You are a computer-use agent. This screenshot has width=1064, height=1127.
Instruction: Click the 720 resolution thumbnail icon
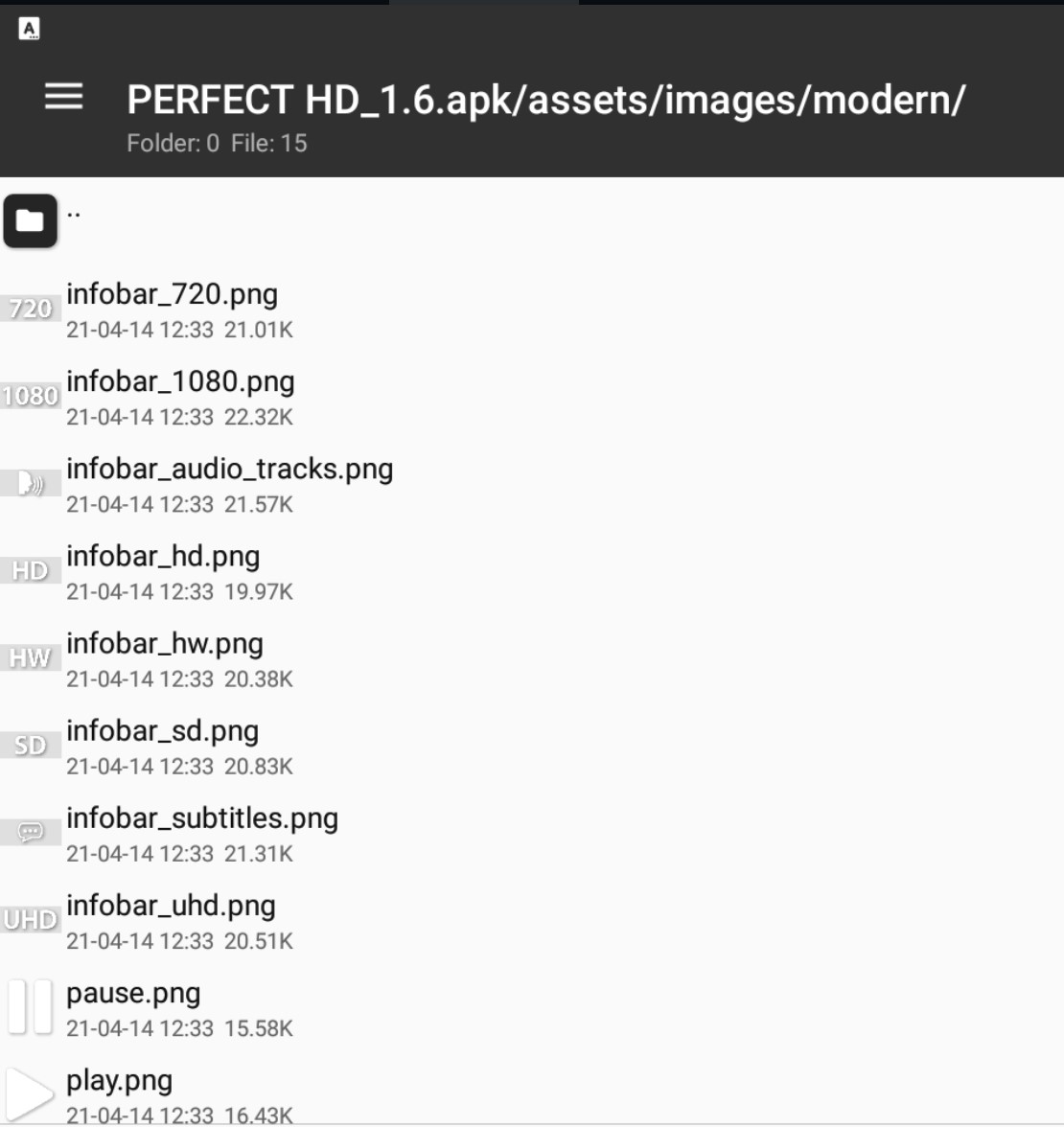click(31, 309)
